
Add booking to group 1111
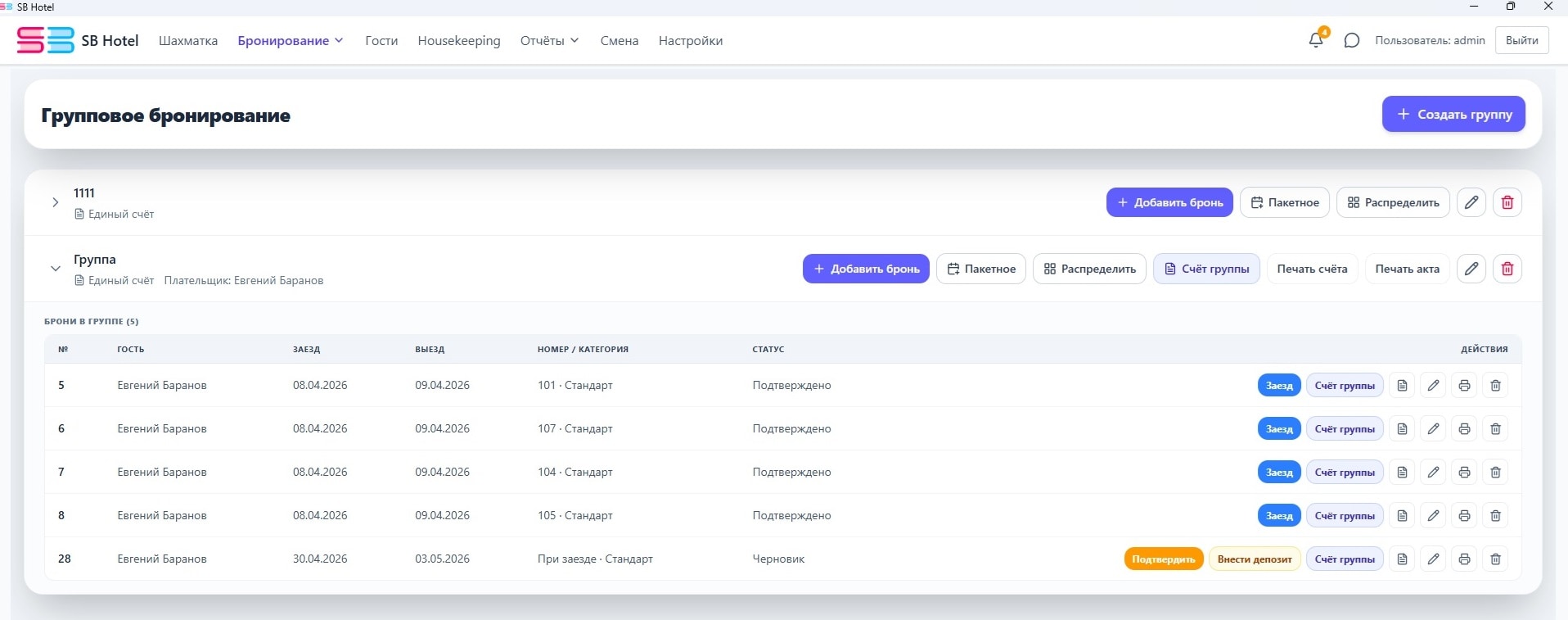[x=1169, y=202]
